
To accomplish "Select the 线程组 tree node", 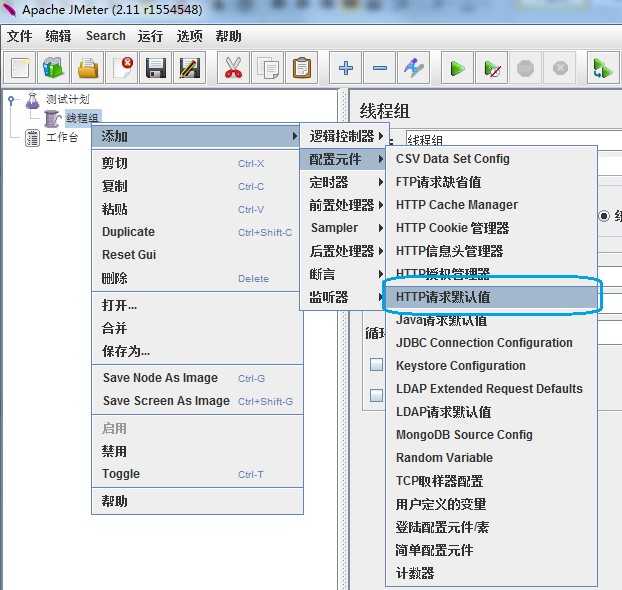I will [x=83, y=118].
